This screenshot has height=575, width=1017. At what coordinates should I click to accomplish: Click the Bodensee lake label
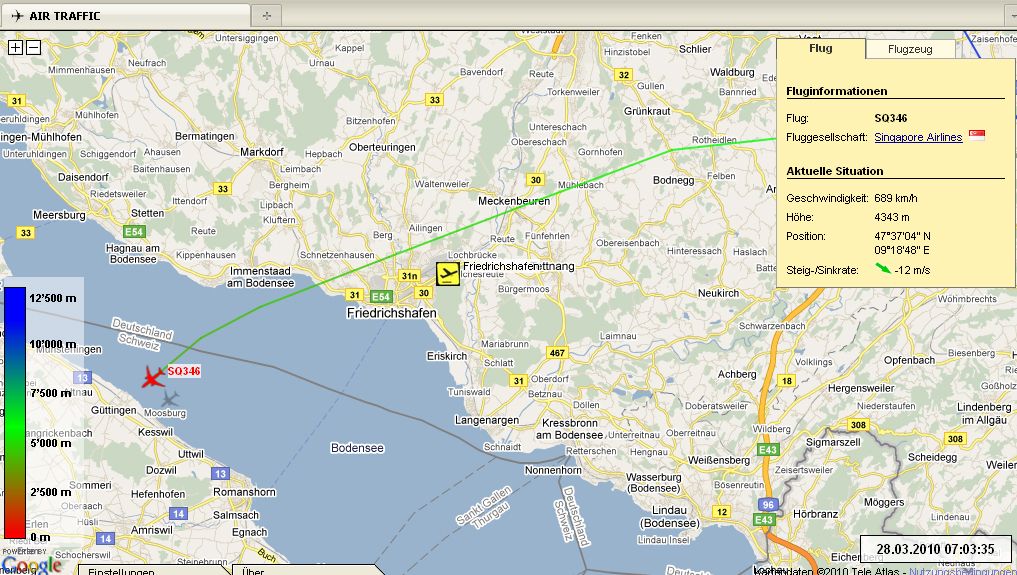tap(357, 448)
